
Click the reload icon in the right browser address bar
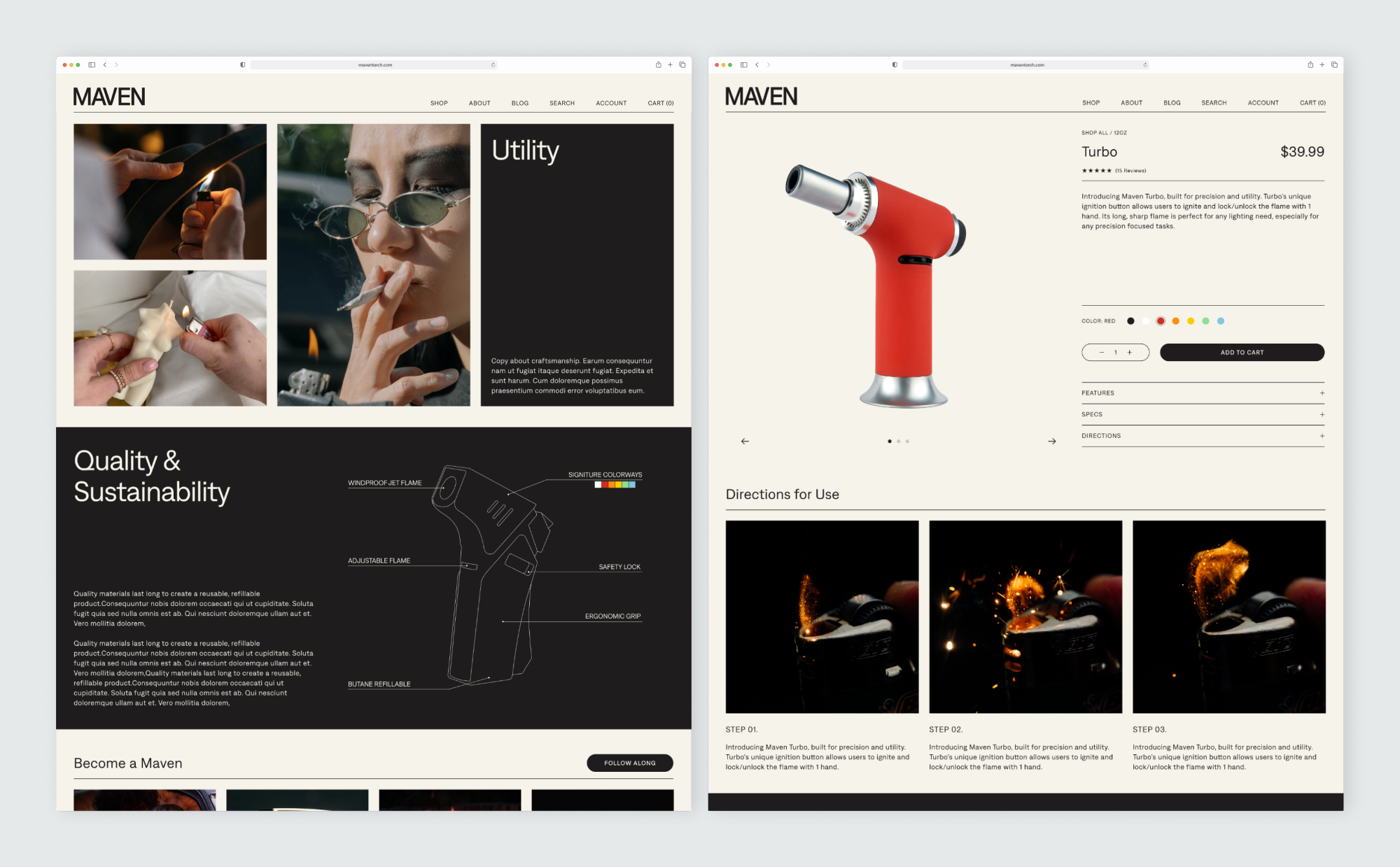point(1145,64)
